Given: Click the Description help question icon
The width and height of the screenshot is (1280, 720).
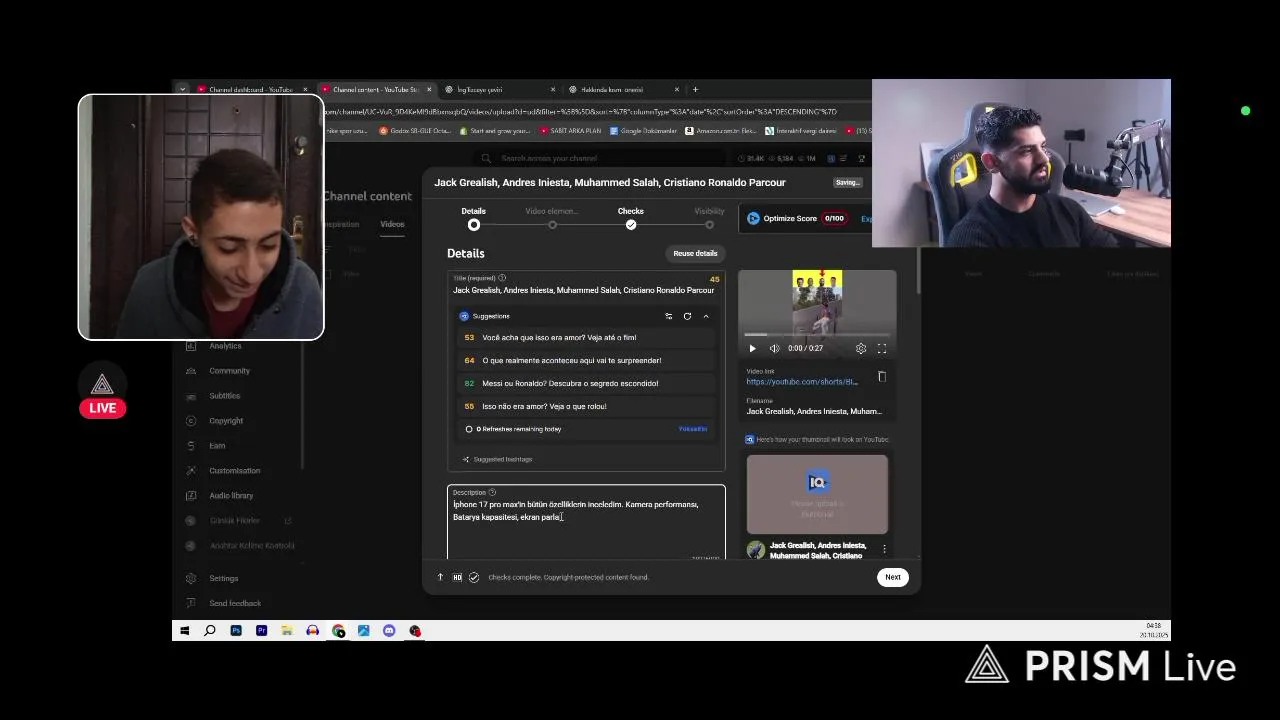Looking at the screenshot, I should 492,492.
